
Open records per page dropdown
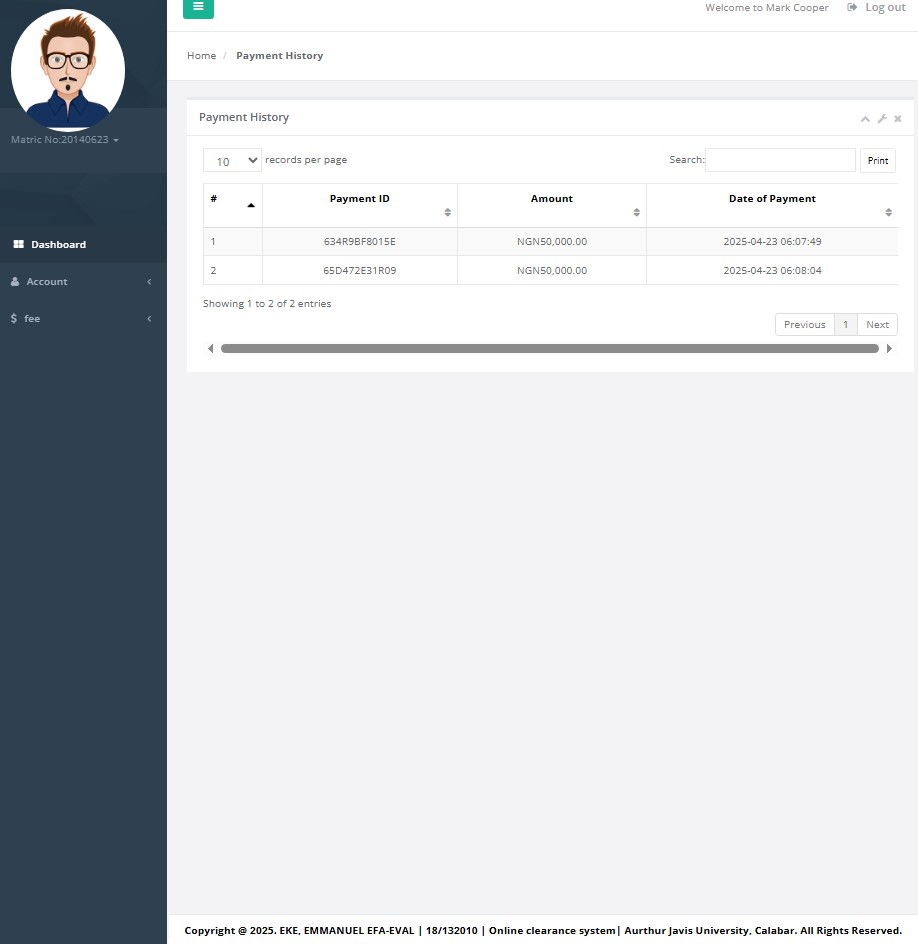pyautogui.click(x=232, y=160)
